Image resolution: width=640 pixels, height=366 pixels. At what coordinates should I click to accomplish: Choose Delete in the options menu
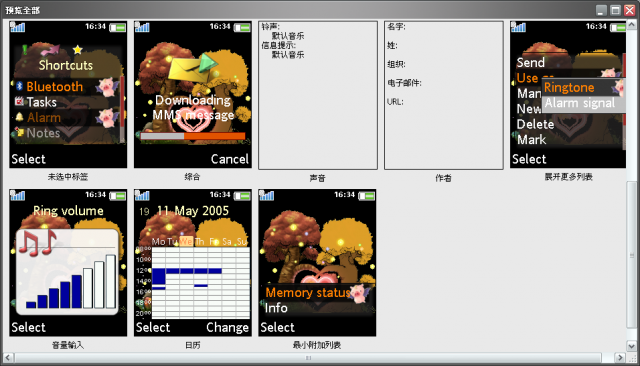(x=535, y=124)
